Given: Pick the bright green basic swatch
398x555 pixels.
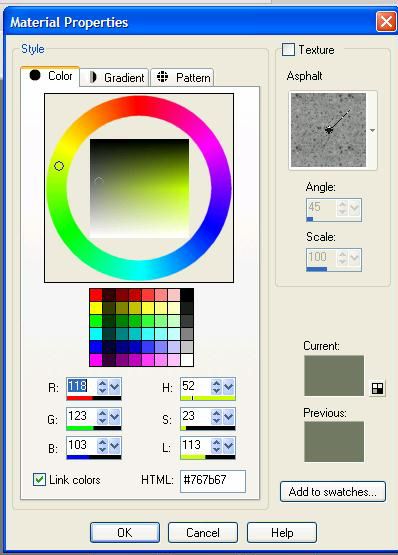Looking at the screenshot, I should pos(96,321).
